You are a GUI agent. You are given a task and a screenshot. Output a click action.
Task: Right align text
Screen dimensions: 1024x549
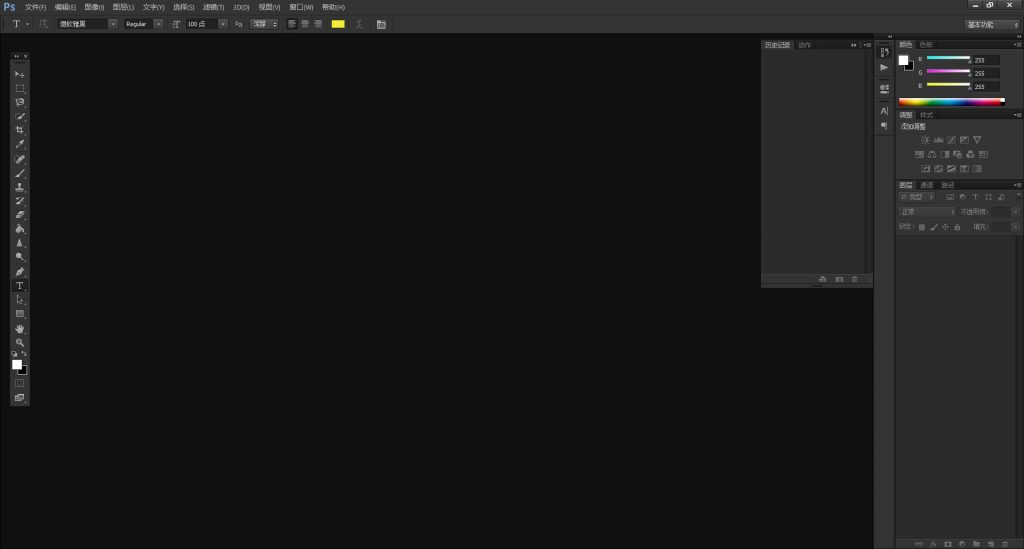tap(318, 24)
